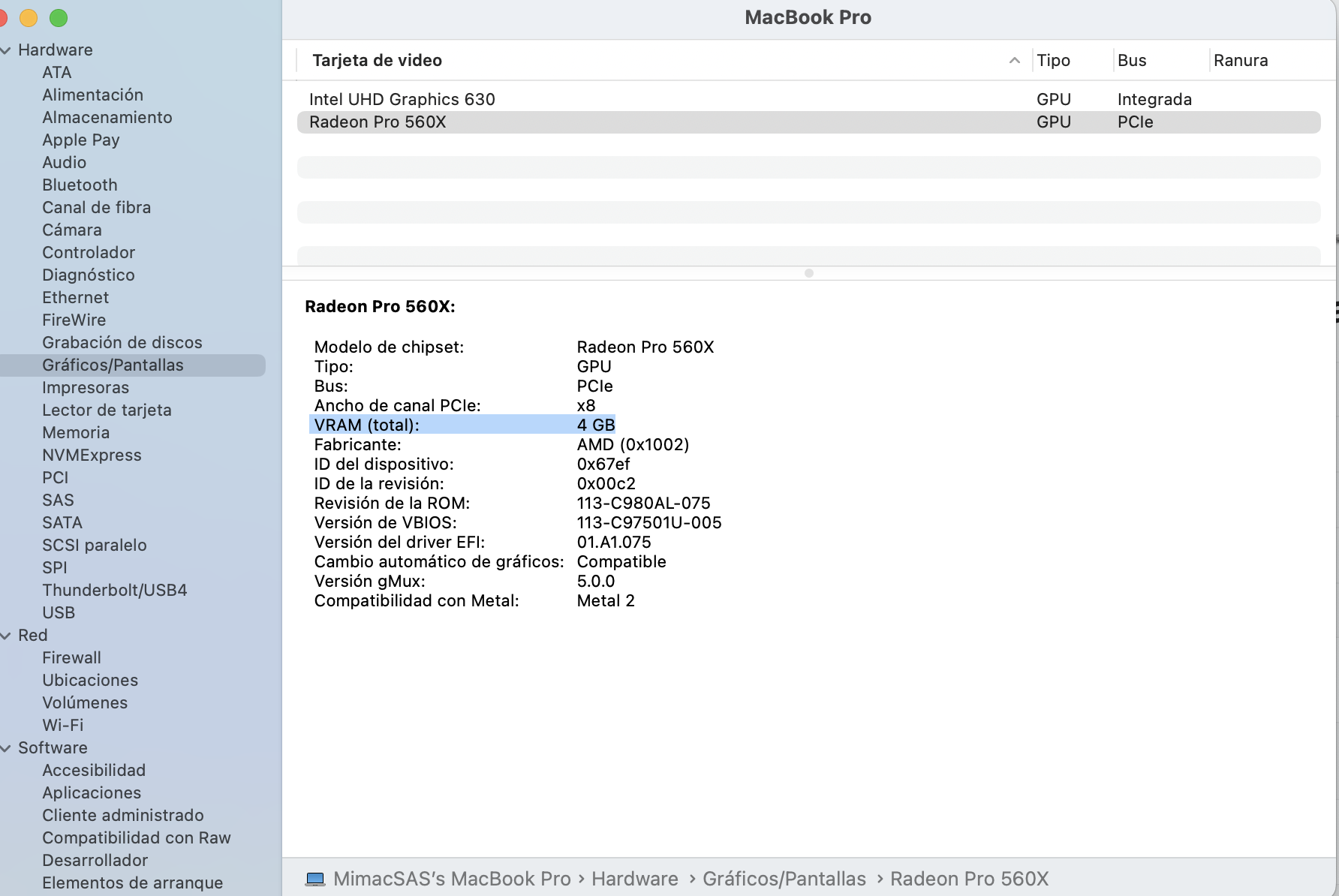
Task: Collapse the Software section
Action: click(6, 748)
